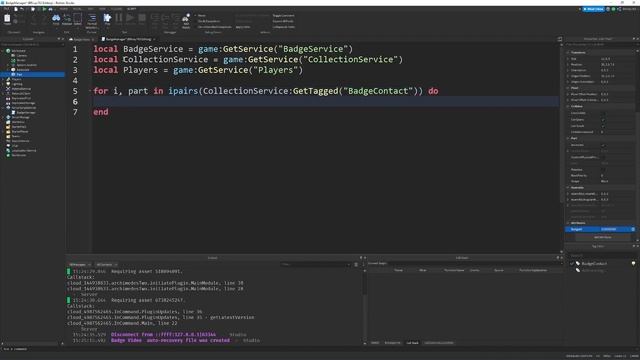
Task: Select LocalizationService in the Explorer
Action: point(24,151)
